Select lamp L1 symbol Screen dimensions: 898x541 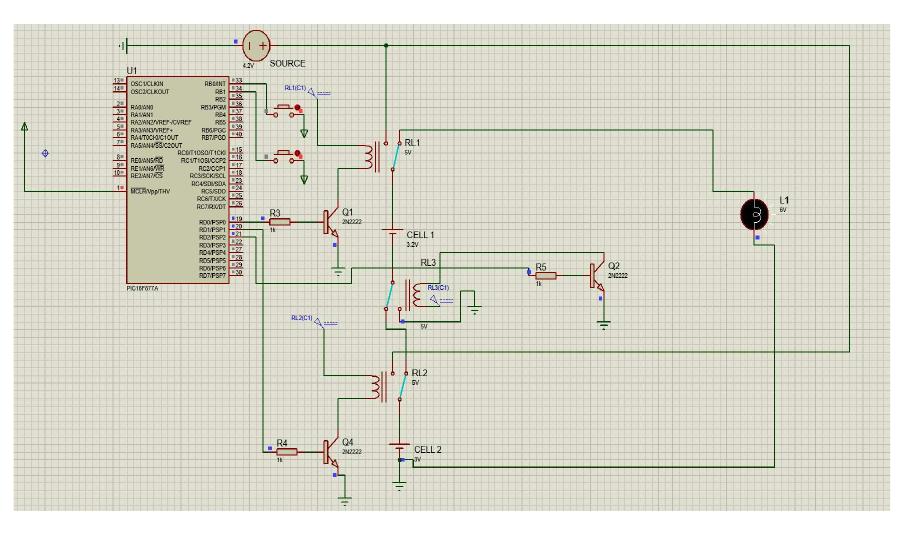pos(754,214)
